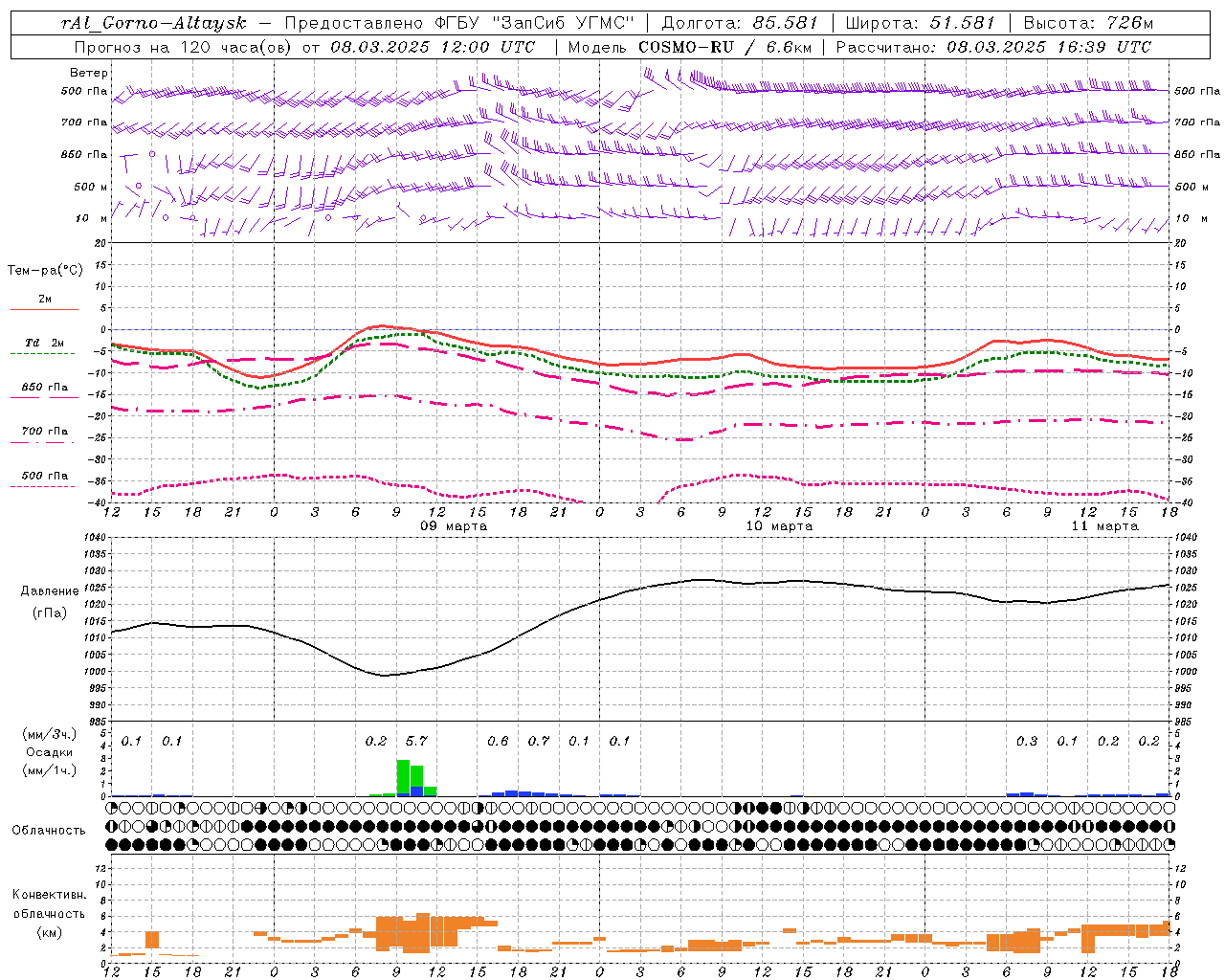The width and height of the screenshot is (1225, 980).
Task: Click the '(мм/1ч.)' unit label
Action: pyautogui.click(x=48, y=770)
